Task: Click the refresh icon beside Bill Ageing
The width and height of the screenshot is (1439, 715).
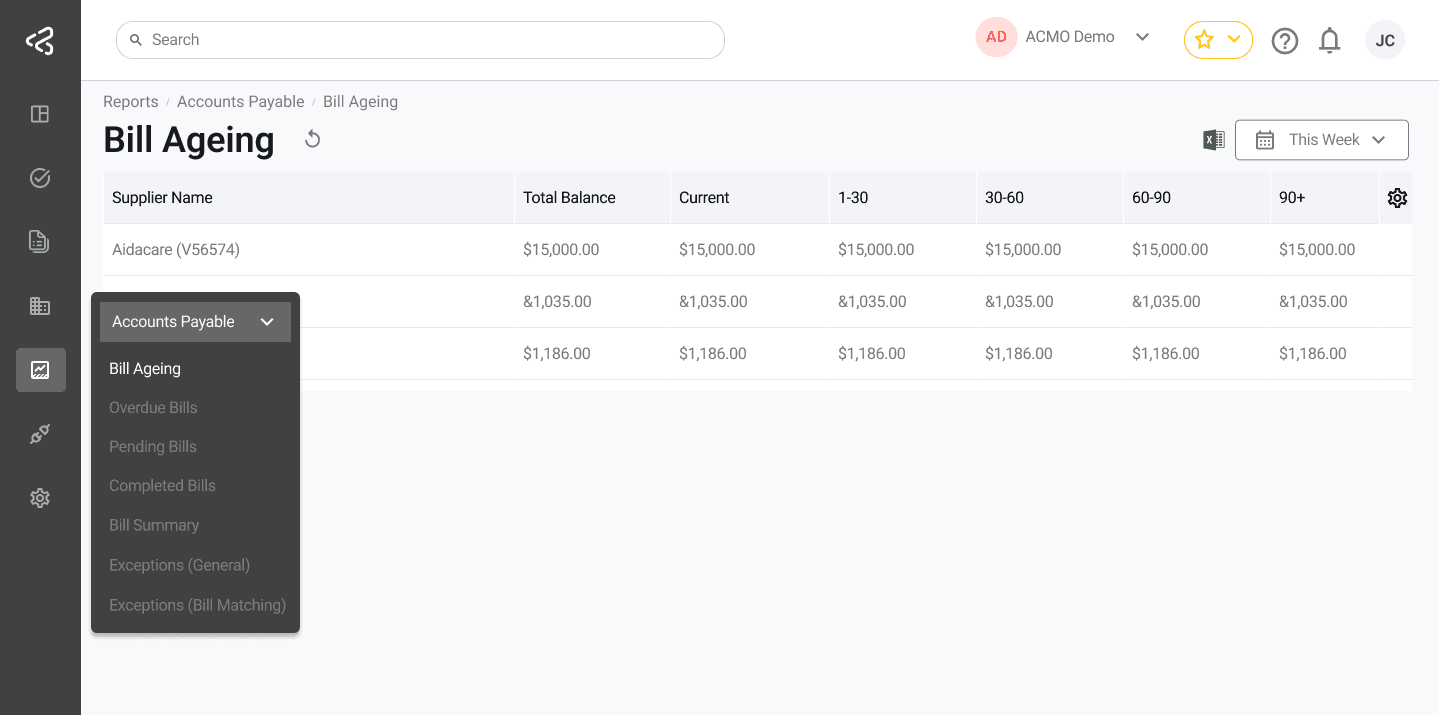Action: 313,139
